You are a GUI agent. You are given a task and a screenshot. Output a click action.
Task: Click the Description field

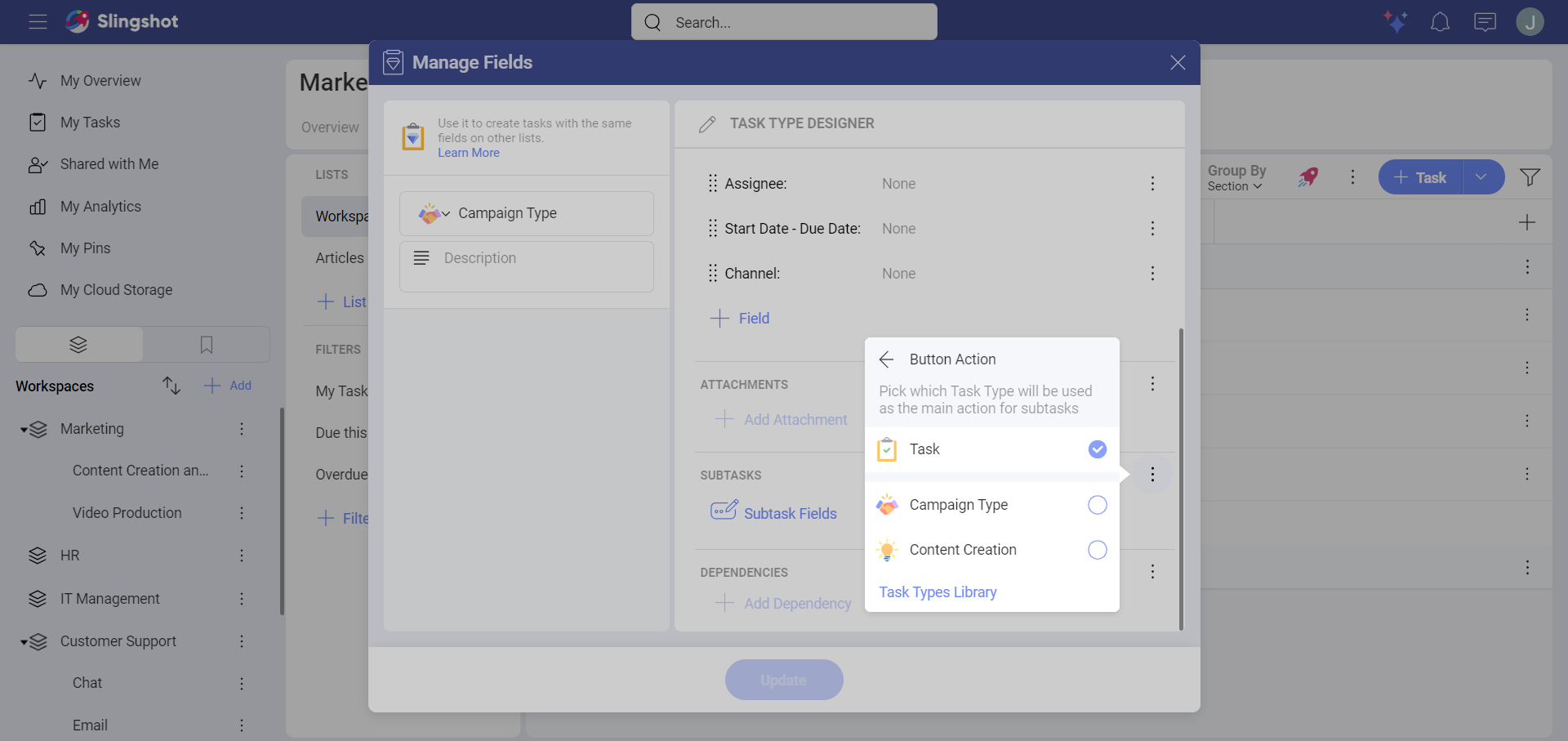[527, 266]
